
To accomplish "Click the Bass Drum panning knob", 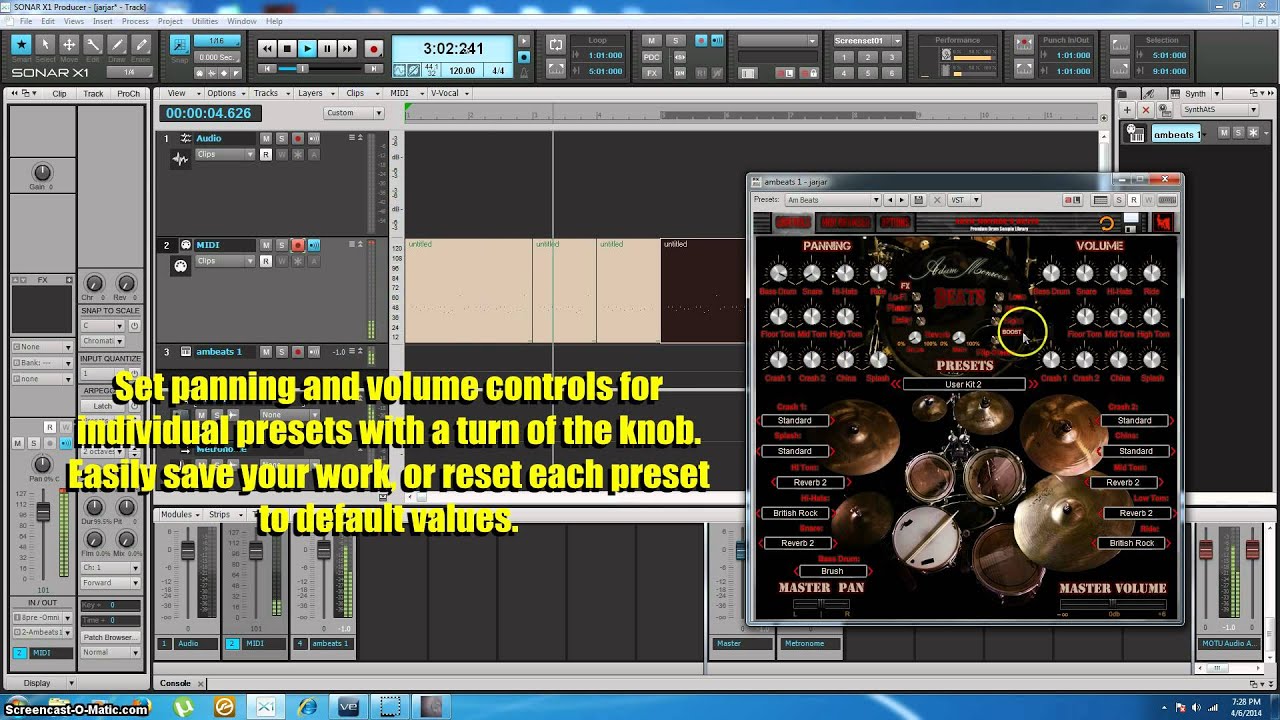I will tap(778, 273).
